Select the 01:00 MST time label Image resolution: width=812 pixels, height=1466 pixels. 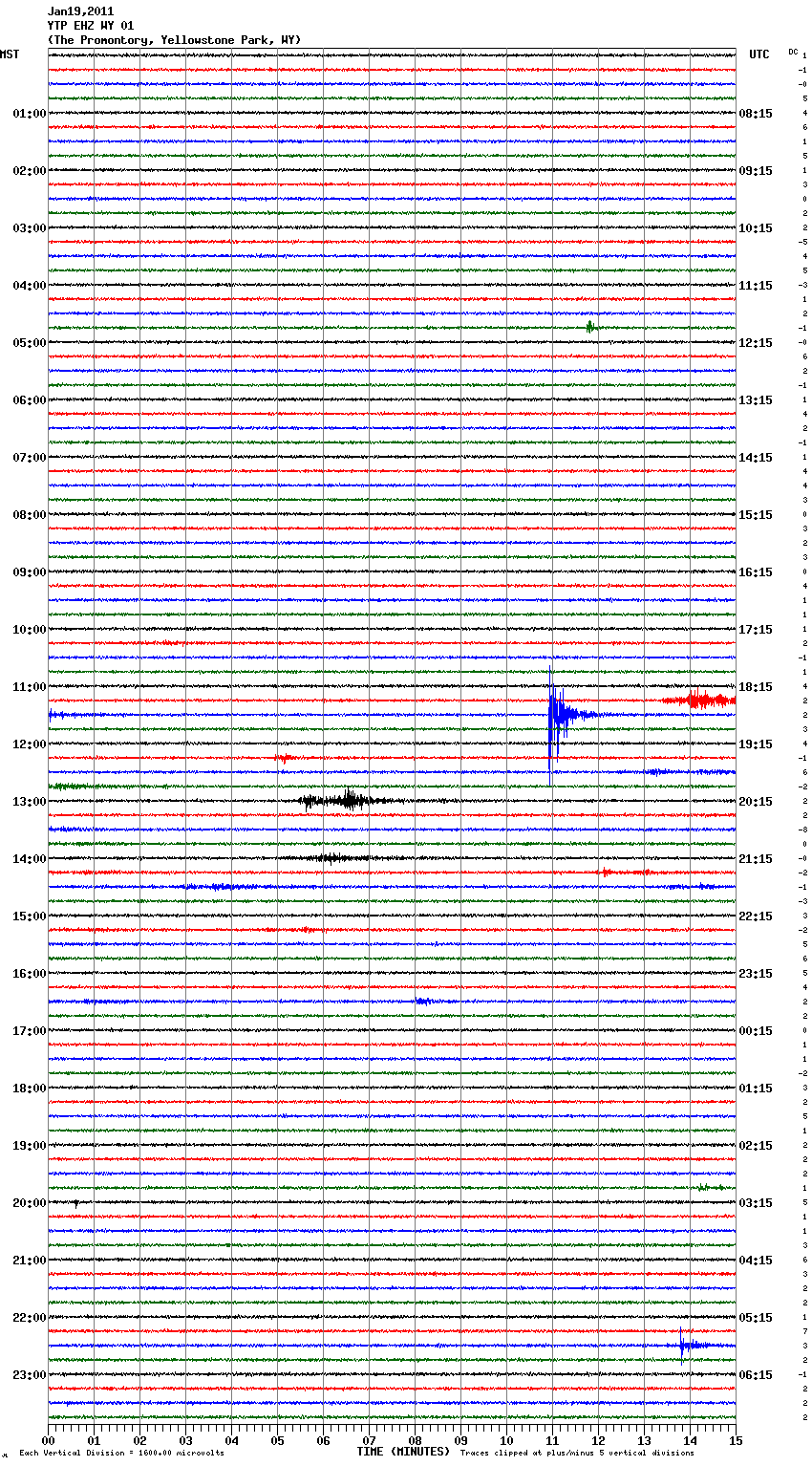30,114
